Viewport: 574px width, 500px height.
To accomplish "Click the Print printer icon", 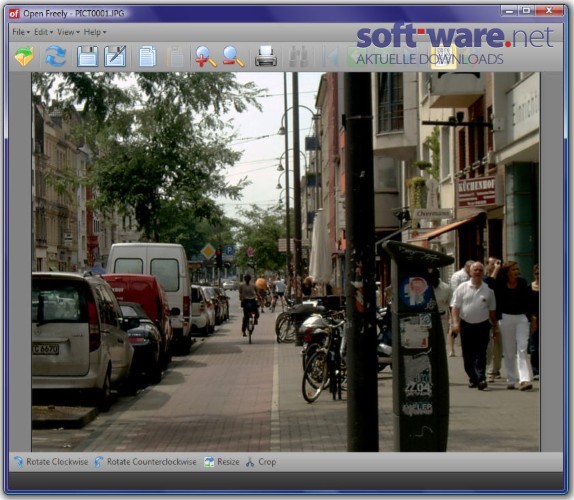I will point(266,56).
